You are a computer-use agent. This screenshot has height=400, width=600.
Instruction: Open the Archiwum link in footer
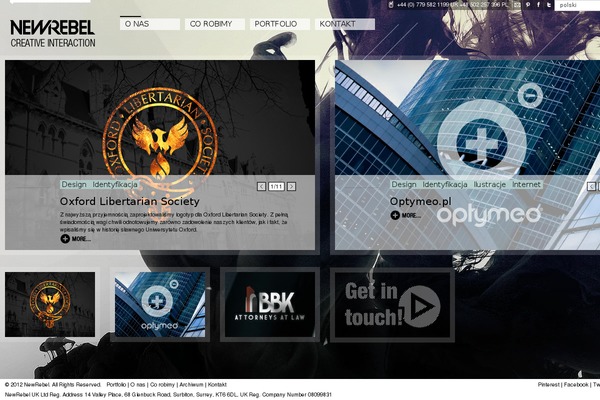tap(191, 384)
